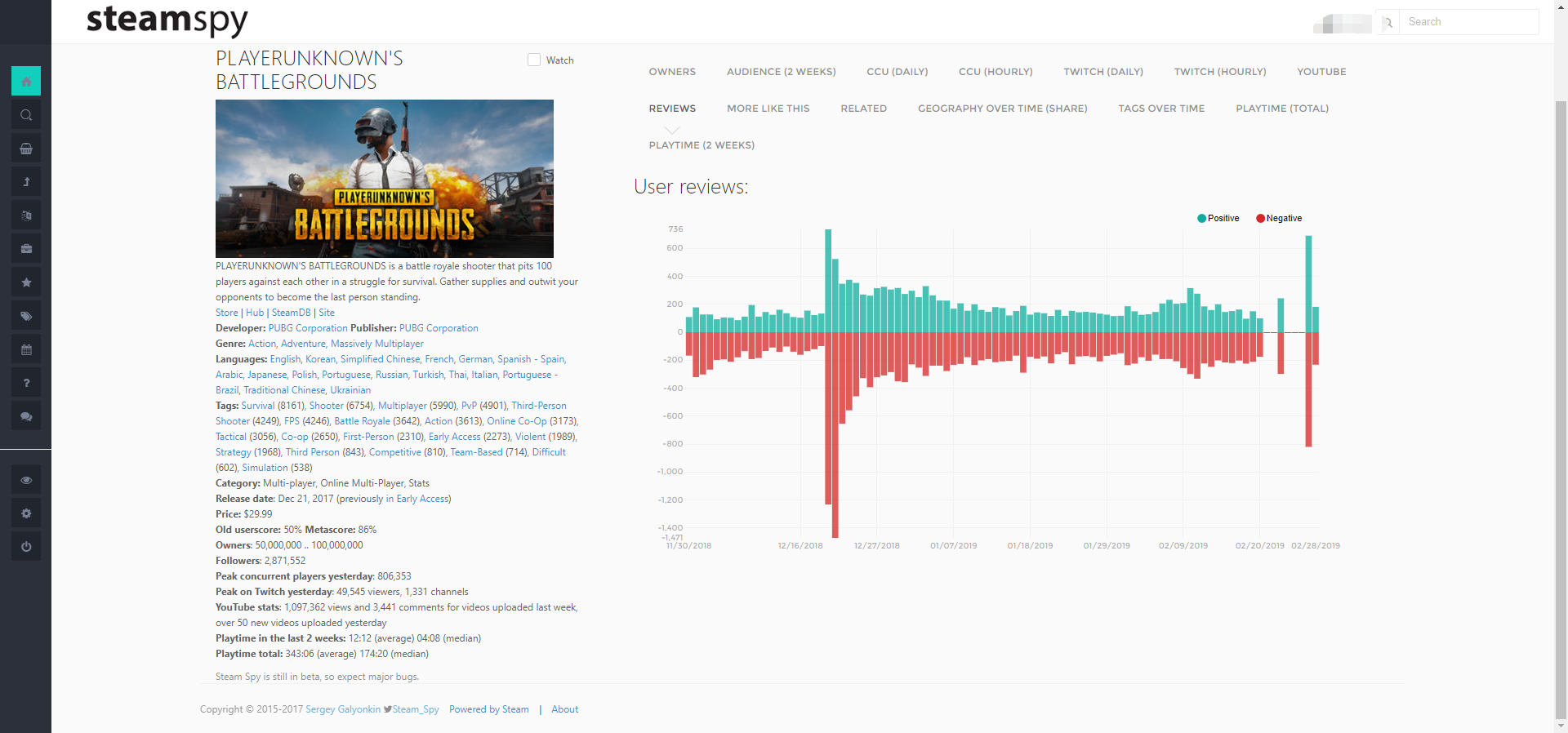Open the game's Site link

[327, 313]
